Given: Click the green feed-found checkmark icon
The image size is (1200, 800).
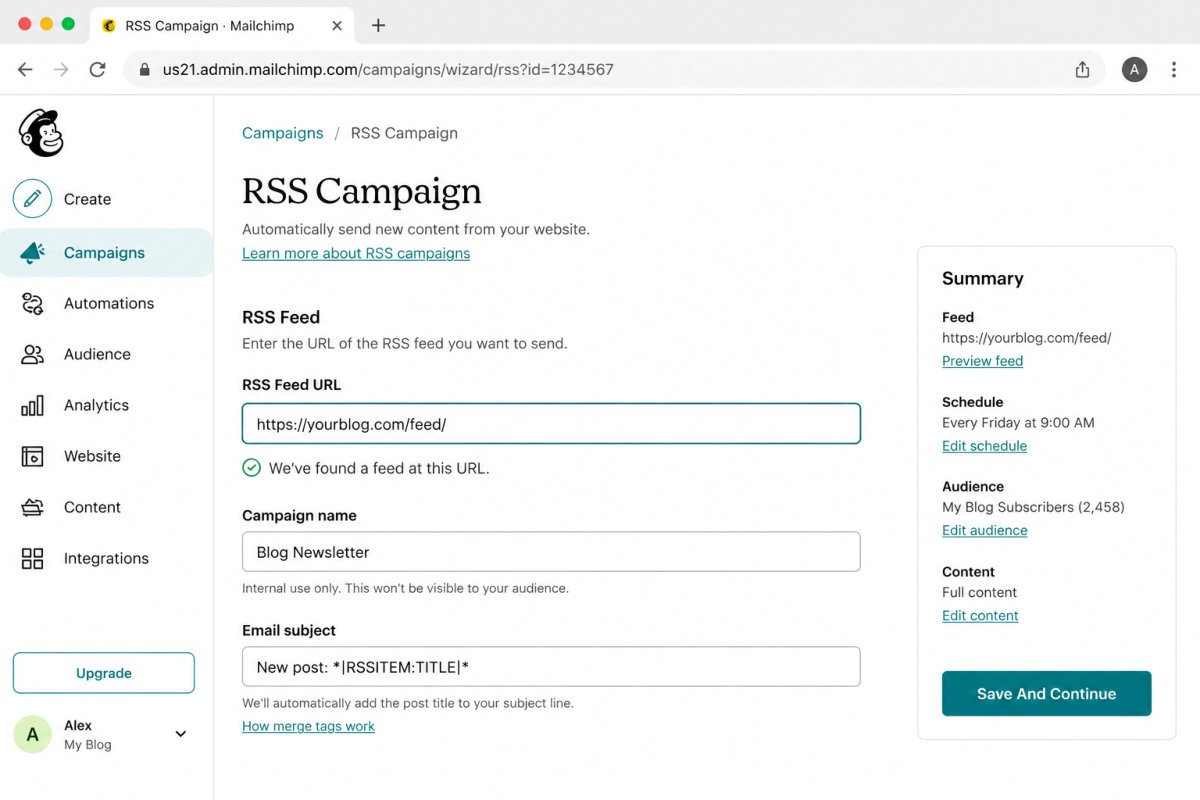Looking at the screenshot, I should [251, 468].
